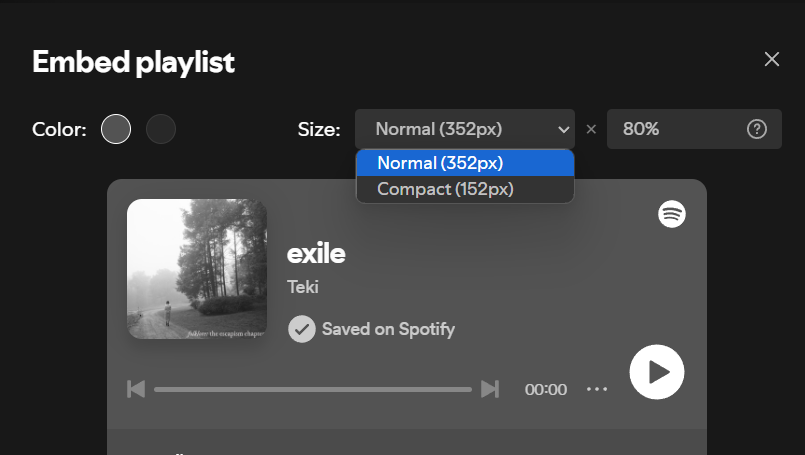Click the exile album cover thumbnail
This screenshot has height=455, width=805.
coord(197,269)
